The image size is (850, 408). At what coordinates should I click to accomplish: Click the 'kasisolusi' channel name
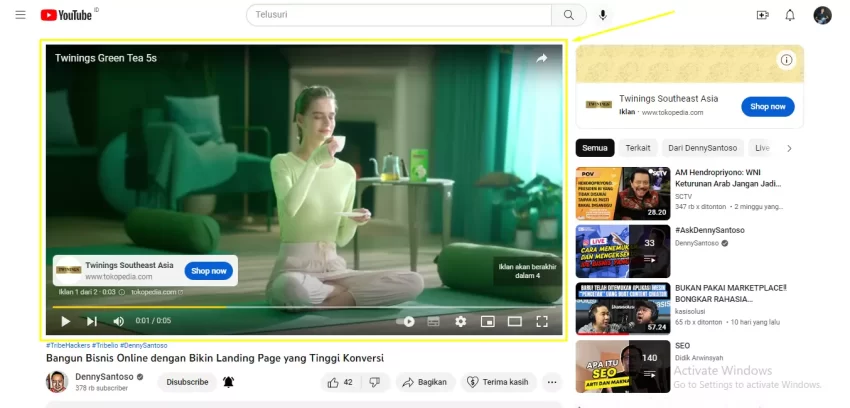[691, 312]
